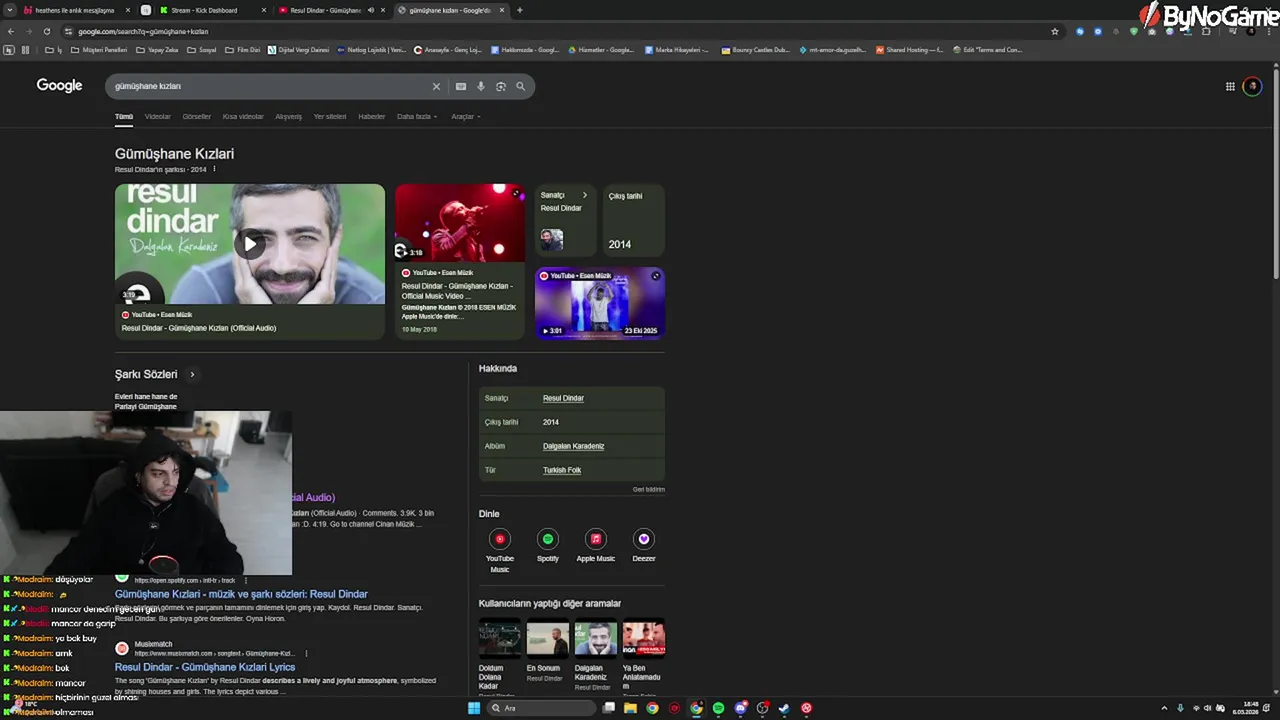Select the Tümü tab
This screenshot has height=720, width=1280.
tap(124, 116)
